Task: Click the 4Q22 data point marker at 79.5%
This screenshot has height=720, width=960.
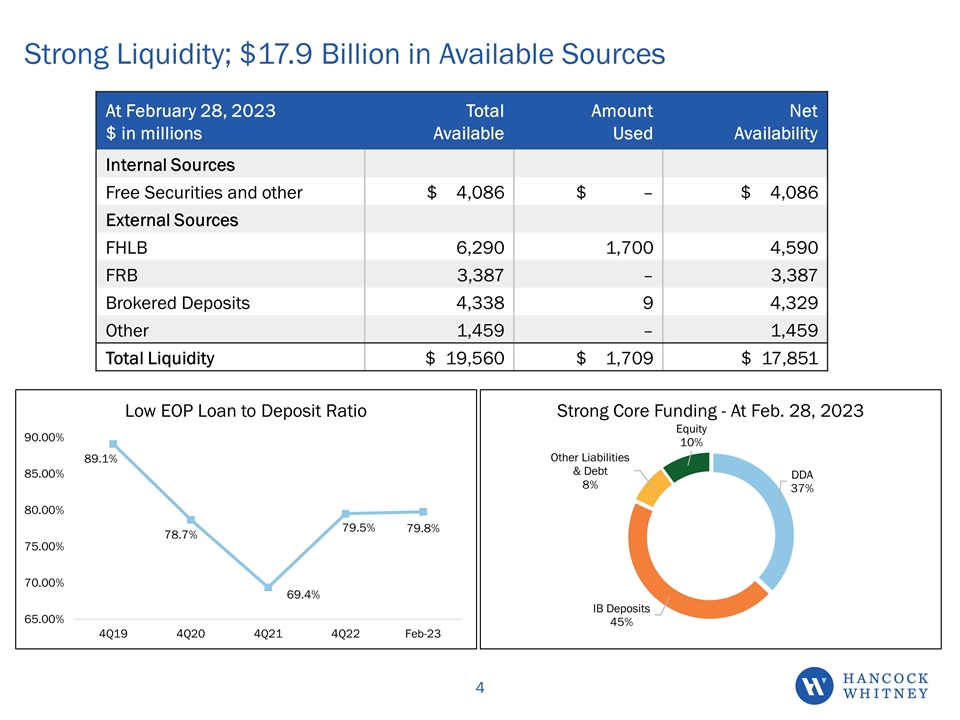Action: [345, 514]
